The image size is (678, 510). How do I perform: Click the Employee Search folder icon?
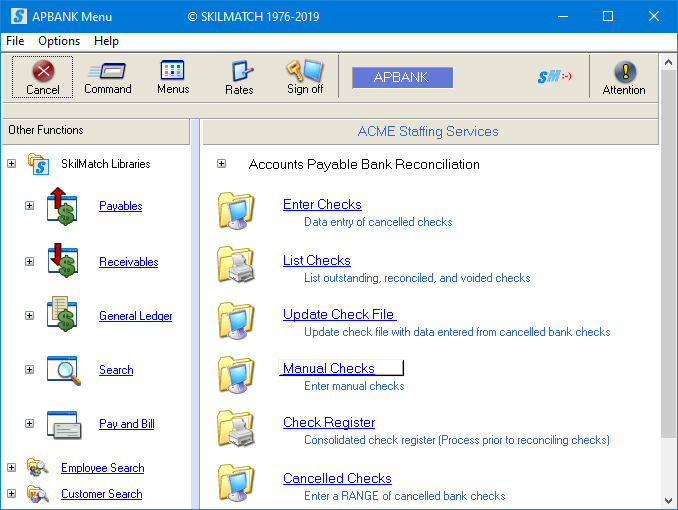coord(38,468)
